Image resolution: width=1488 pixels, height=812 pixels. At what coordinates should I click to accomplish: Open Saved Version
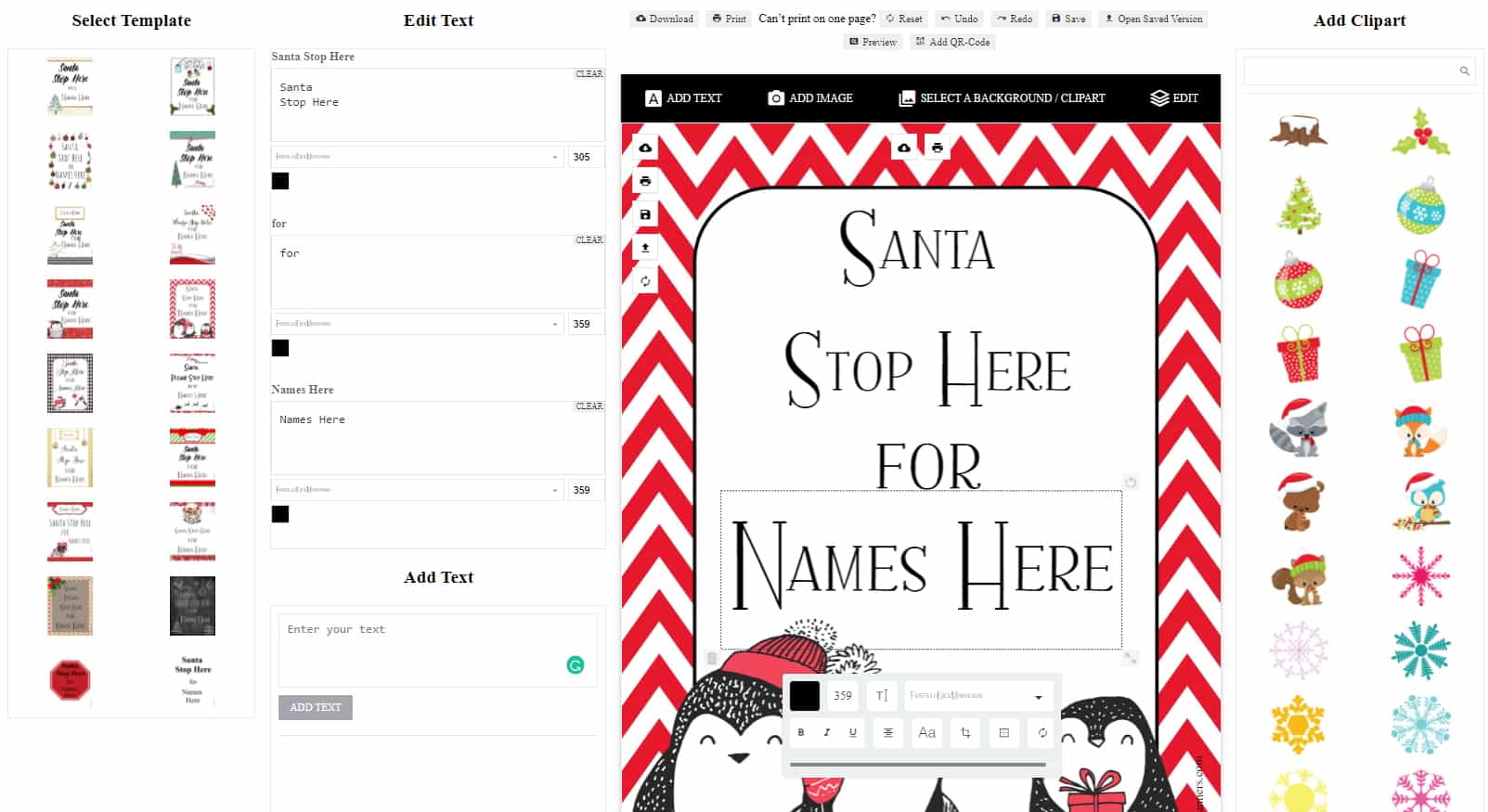coord(1153,19)
